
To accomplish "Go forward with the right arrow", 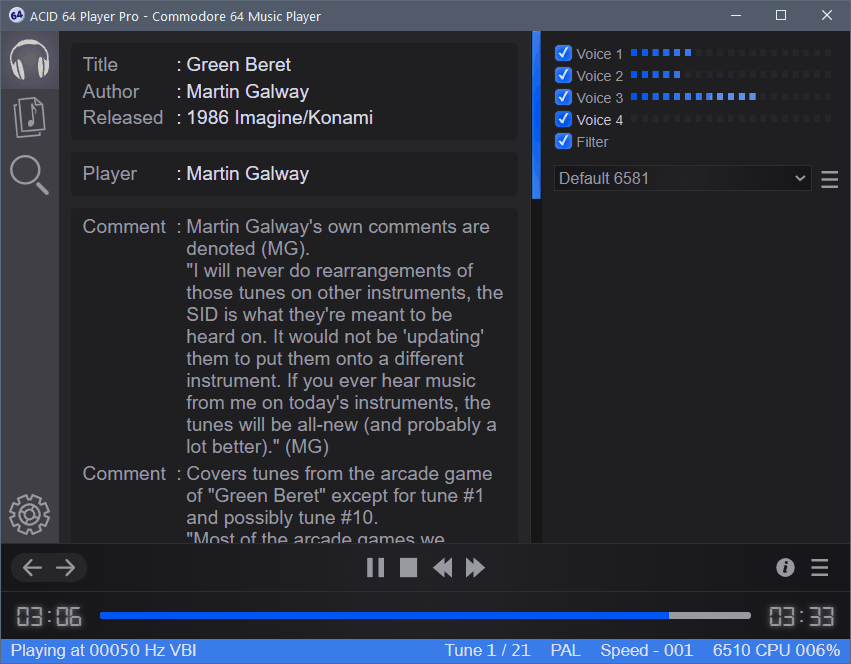I will [66, 568].
